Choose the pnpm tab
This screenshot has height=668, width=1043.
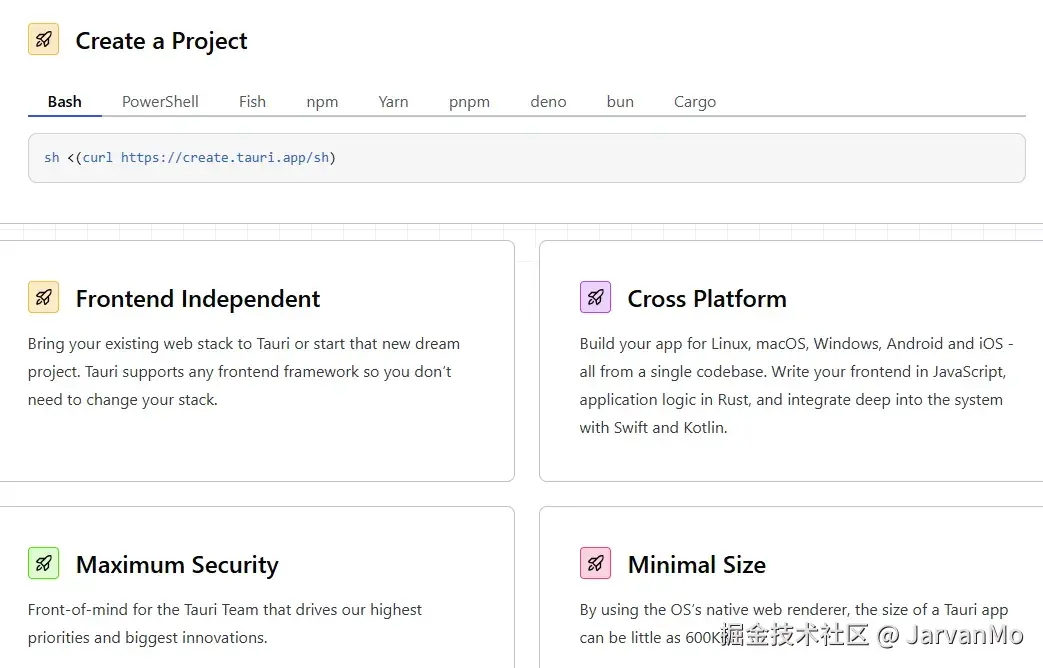(469, 101)
